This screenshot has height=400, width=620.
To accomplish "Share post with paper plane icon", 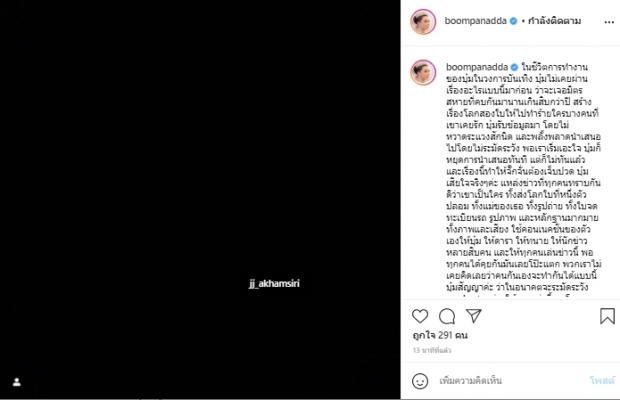I will tap(474, 316).
